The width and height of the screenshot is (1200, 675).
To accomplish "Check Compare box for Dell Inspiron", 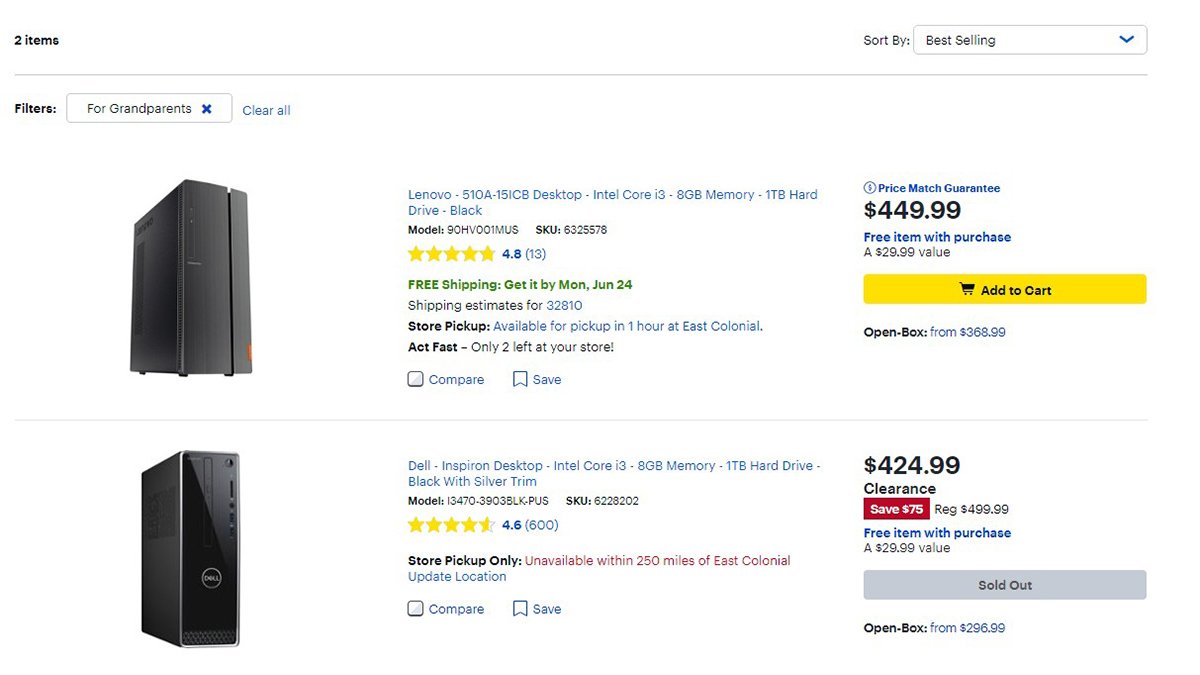I will click(x=416, y=609).
